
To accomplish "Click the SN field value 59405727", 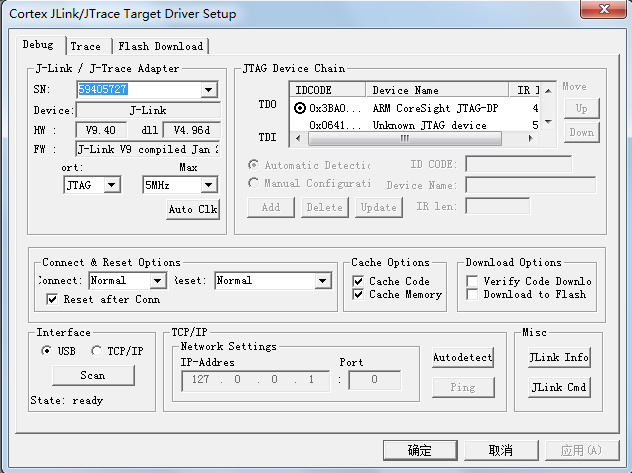I will 103,89.
